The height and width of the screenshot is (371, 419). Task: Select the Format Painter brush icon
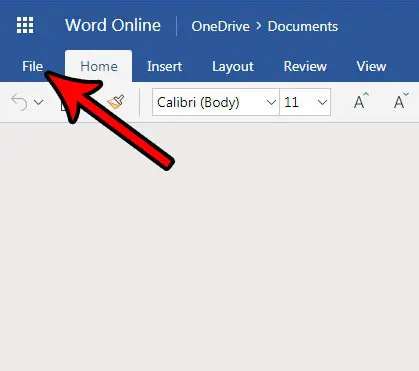coord(116,102)
